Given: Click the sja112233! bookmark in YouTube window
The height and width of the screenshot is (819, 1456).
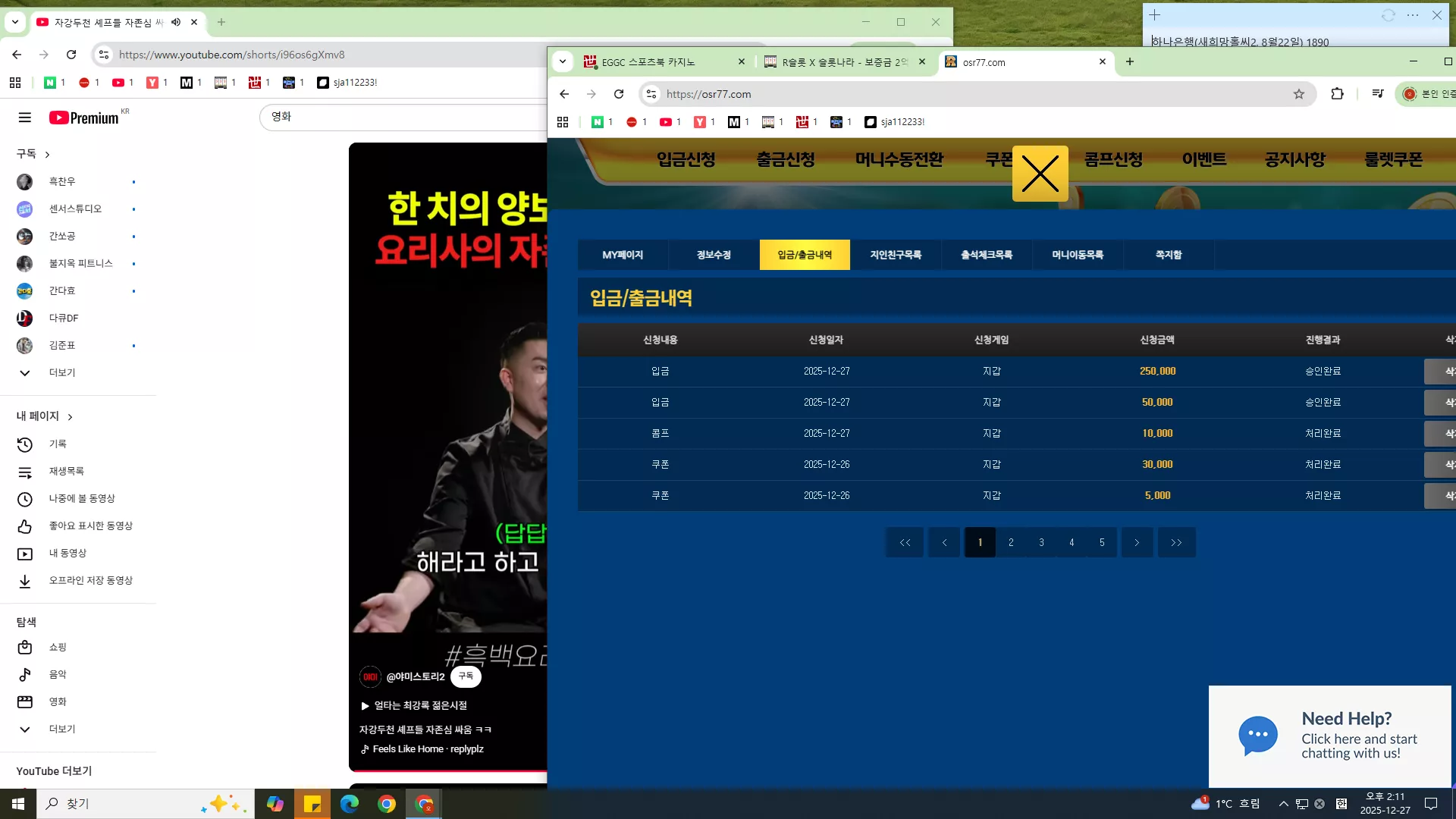Looking at the screenshot, I should 347,83.
